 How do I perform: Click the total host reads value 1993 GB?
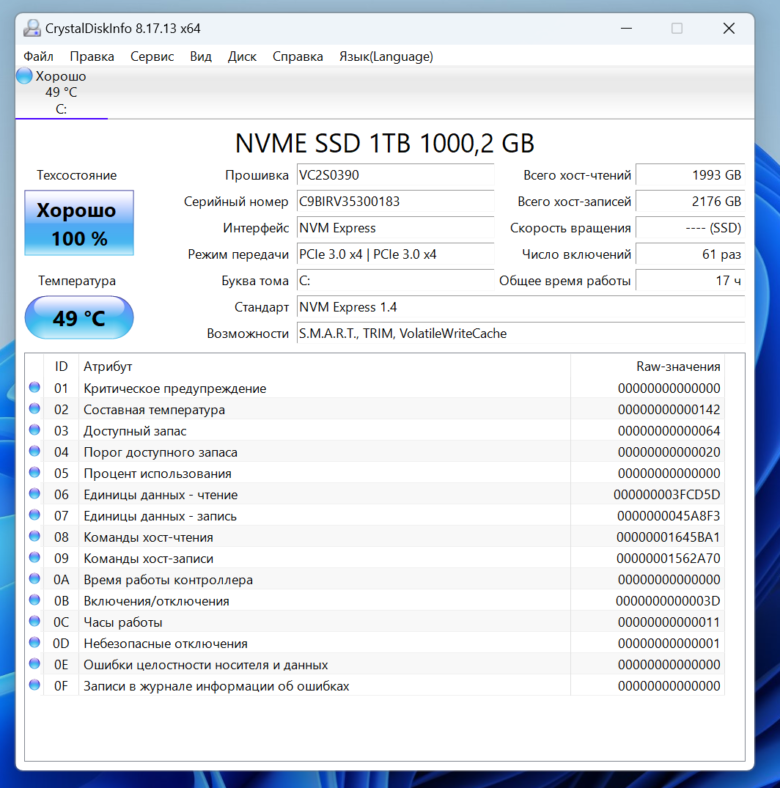[x=690, y=175]
